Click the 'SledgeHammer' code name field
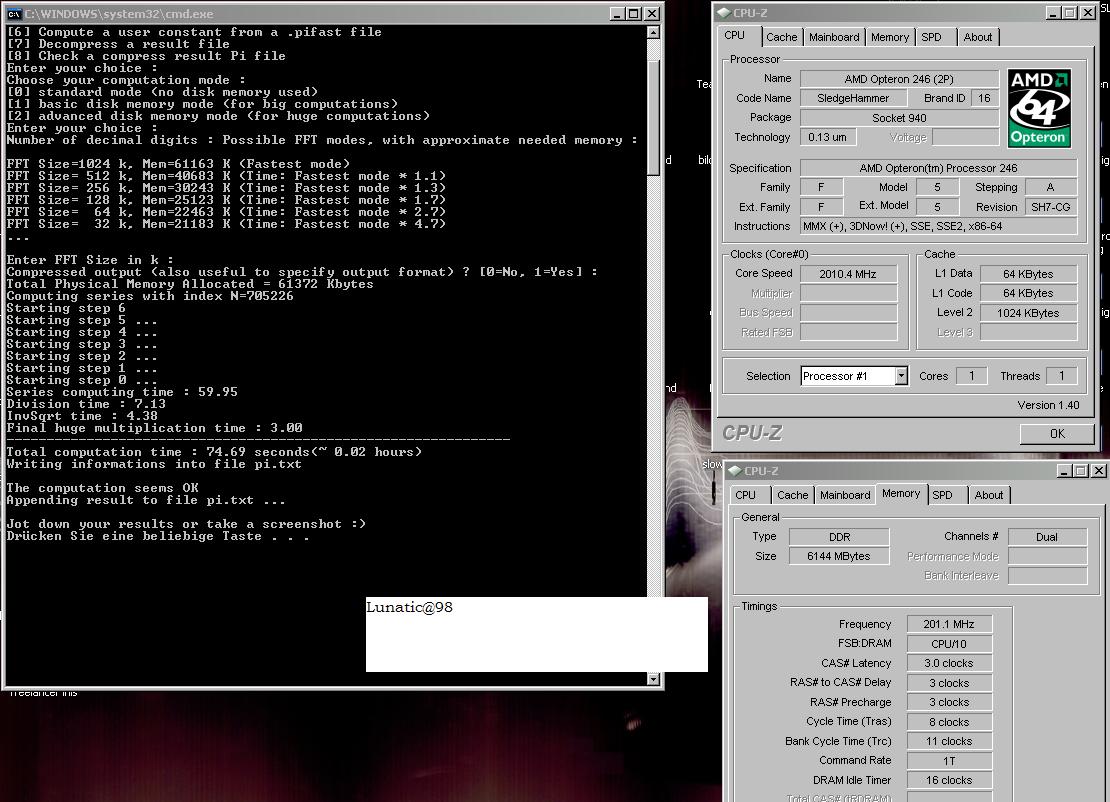The width and height of the screenshot is (1110, 802). click(x=853, y=98)
